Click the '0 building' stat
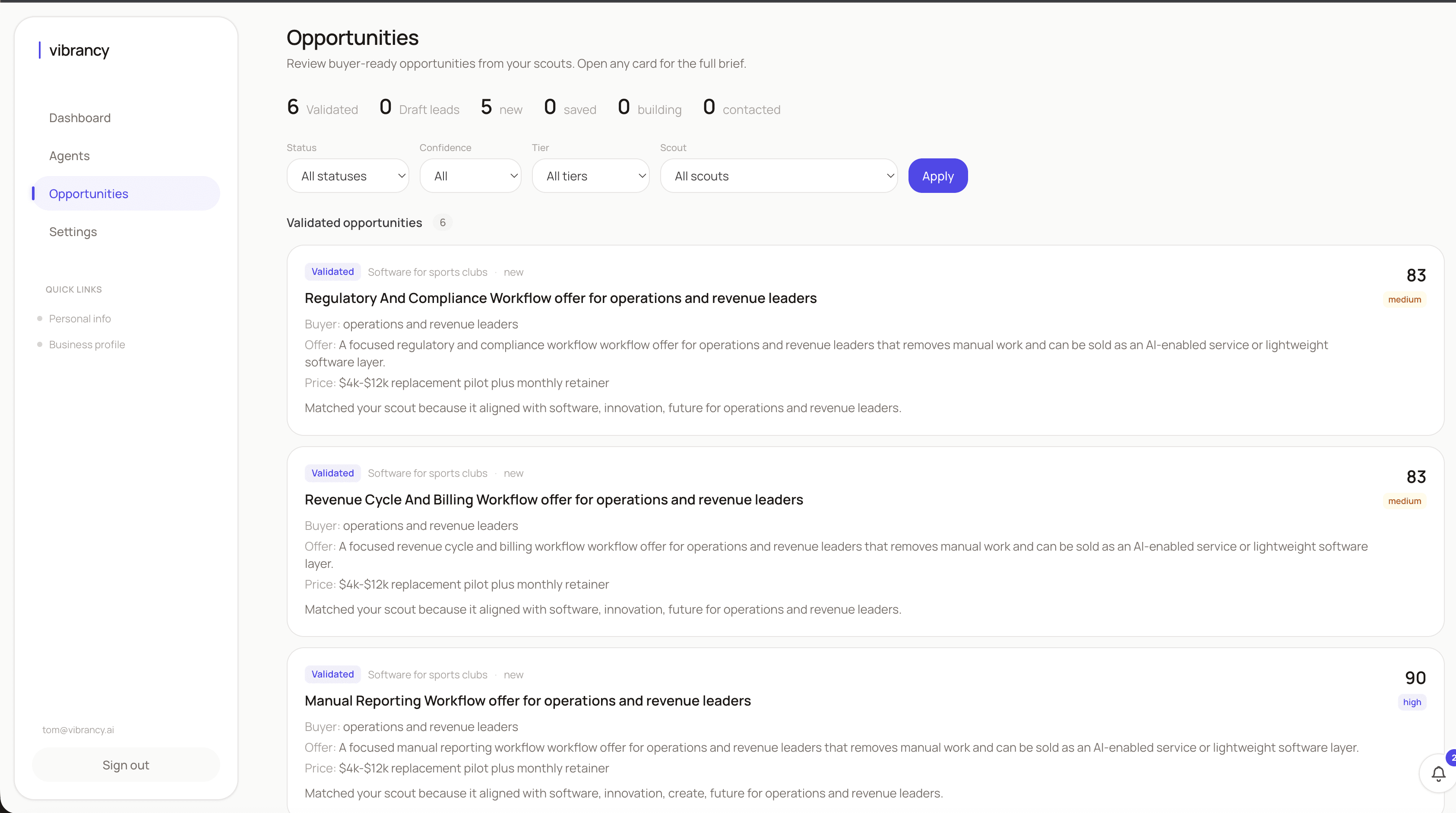 pyautogui.click(x=649, y=107)
